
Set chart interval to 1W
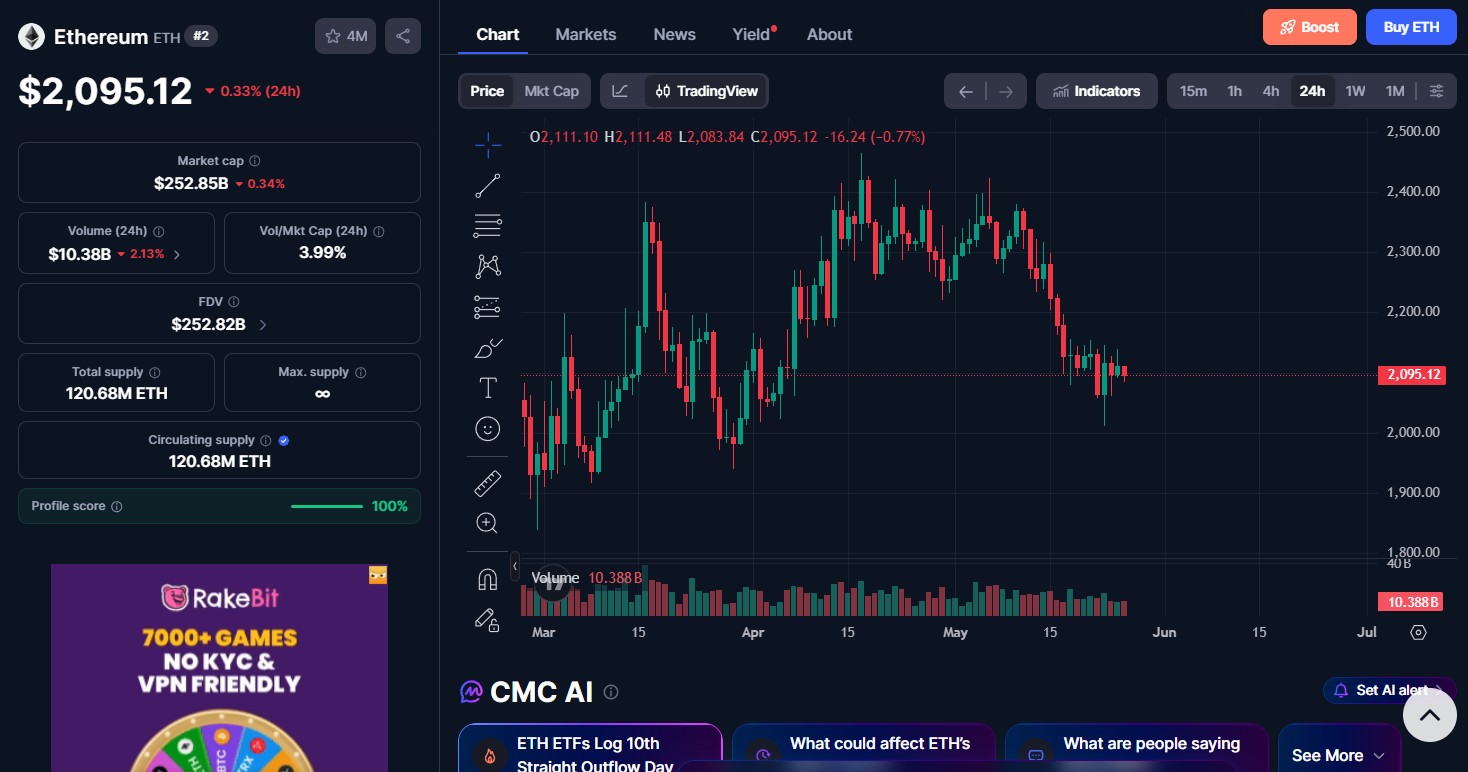tap(1355, 91)
